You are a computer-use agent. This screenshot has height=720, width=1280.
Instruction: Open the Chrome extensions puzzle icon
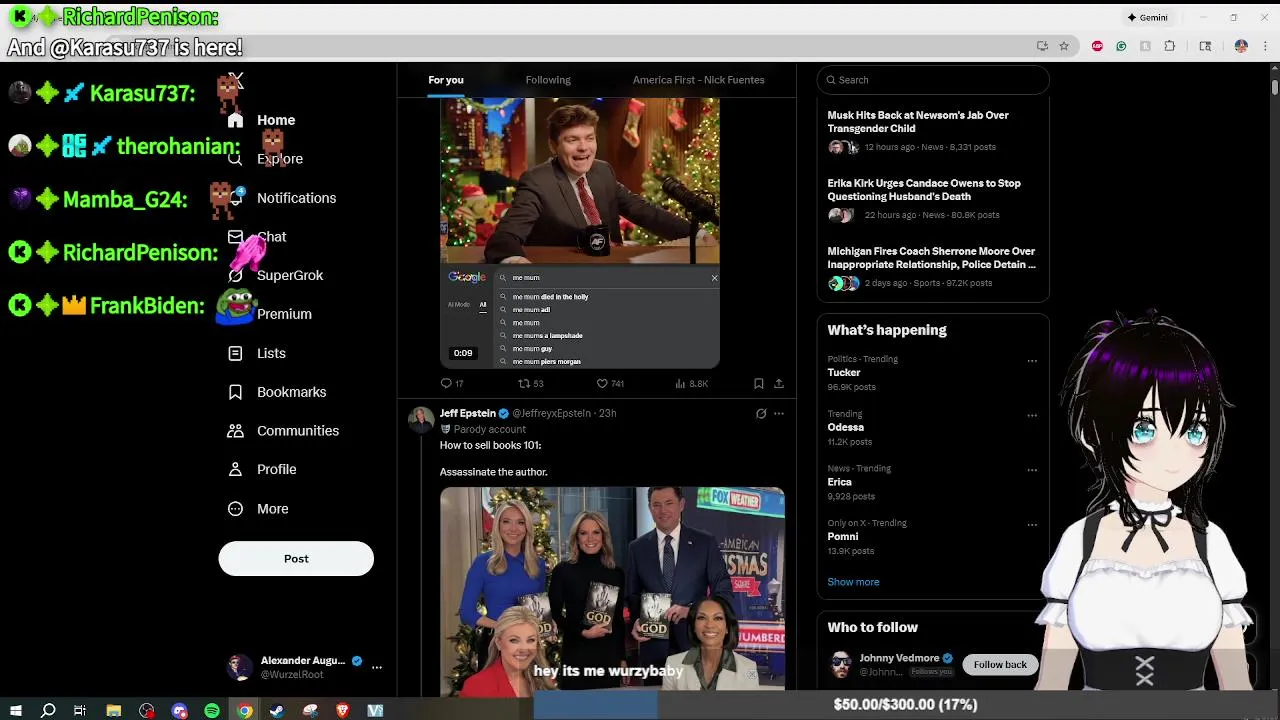click(x=1169, y=46)
